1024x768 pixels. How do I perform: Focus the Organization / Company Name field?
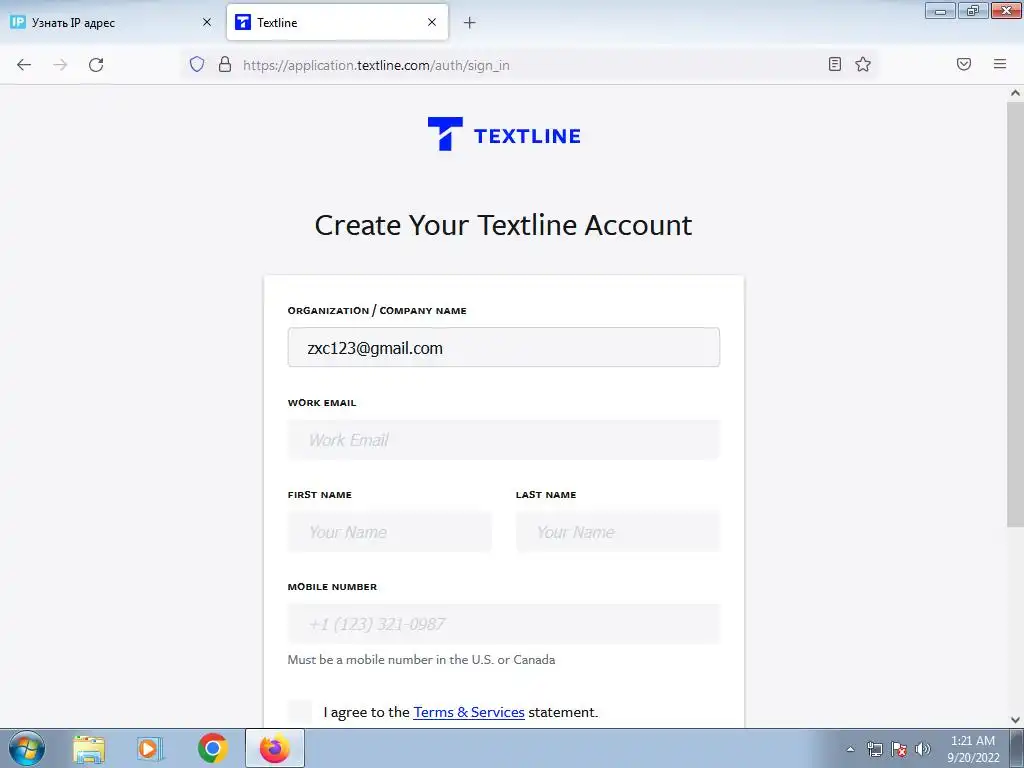click(x=504, y=347)
